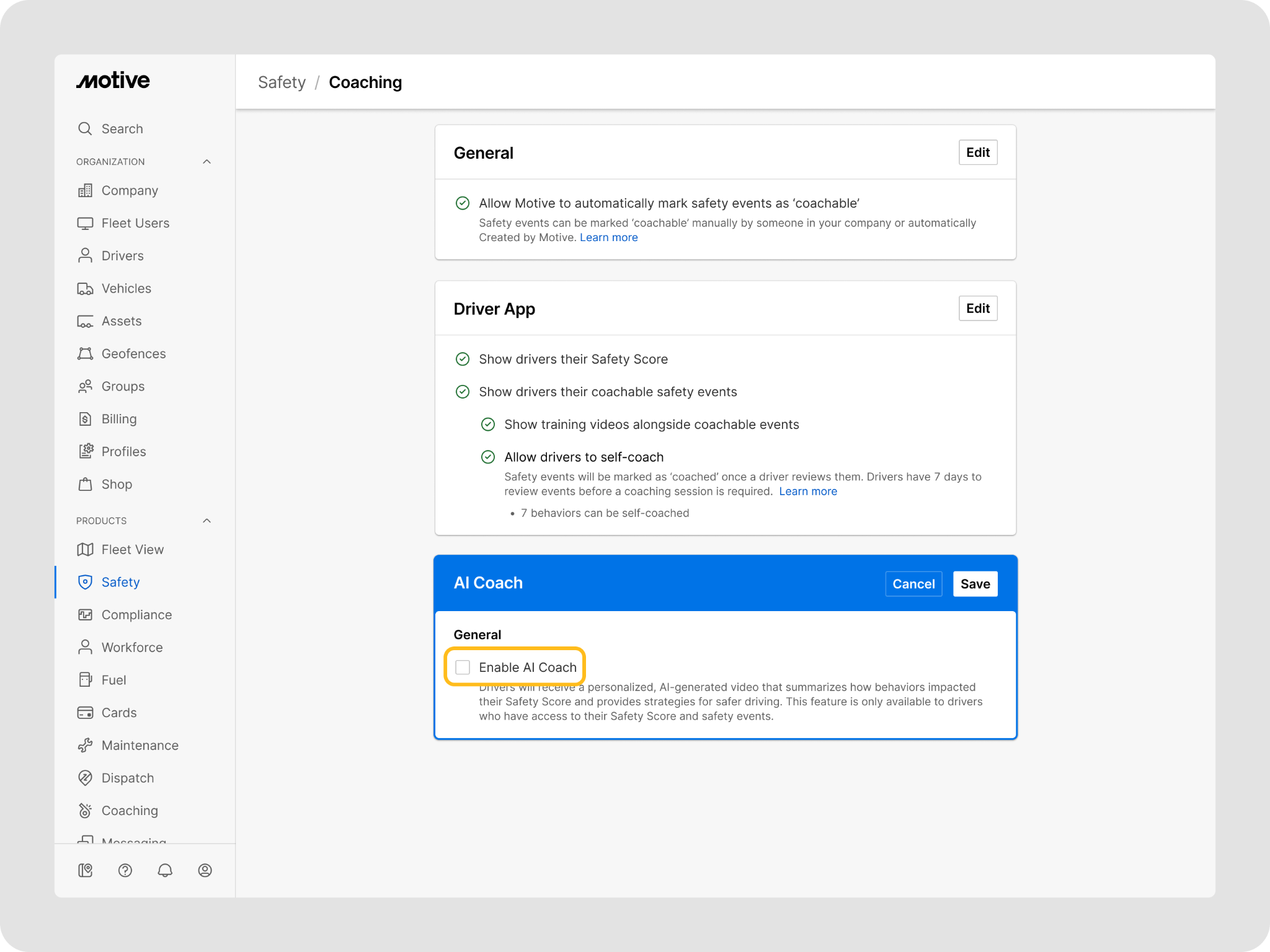Open the Compliance menu item
1270x952 pixels.
[145, 615]
